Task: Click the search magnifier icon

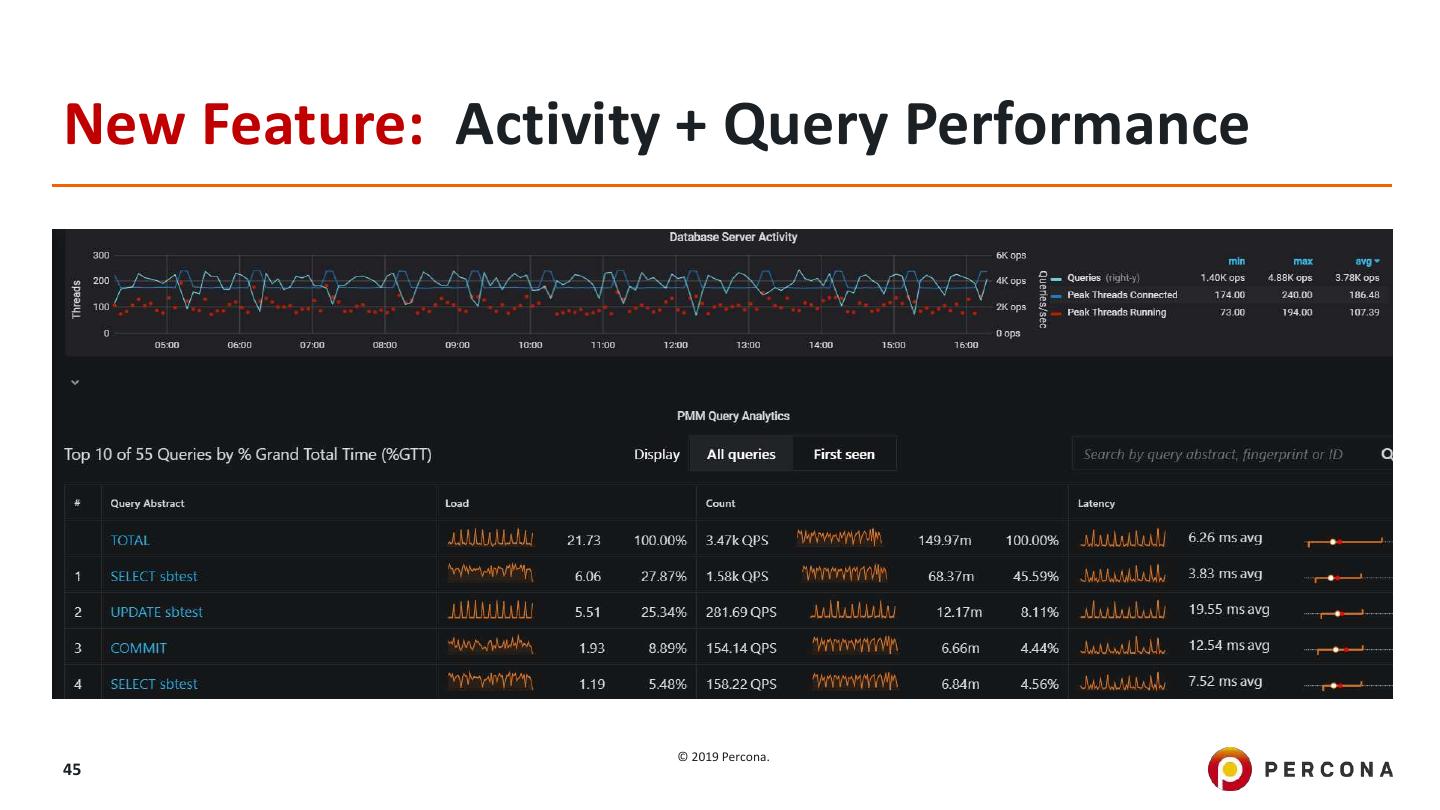Action: (x=1386, y=454)
